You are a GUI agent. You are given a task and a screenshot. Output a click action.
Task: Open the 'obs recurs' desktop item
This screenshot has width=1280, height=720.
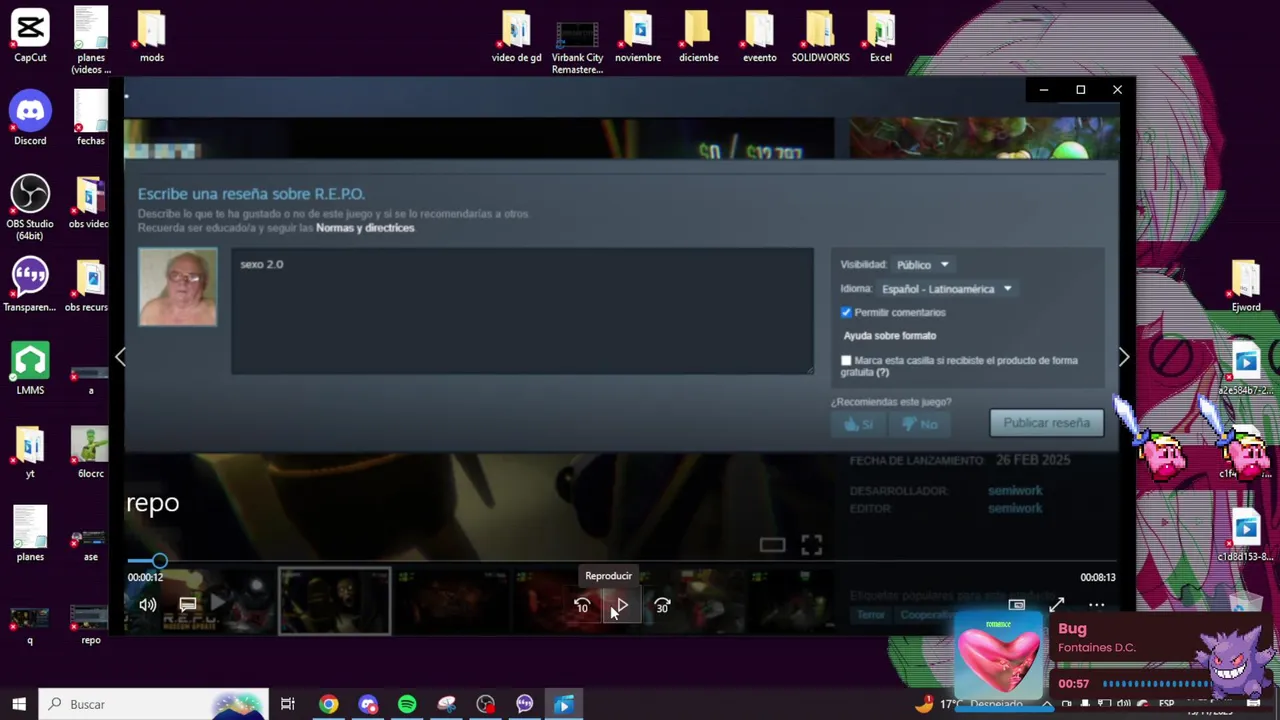88,286
